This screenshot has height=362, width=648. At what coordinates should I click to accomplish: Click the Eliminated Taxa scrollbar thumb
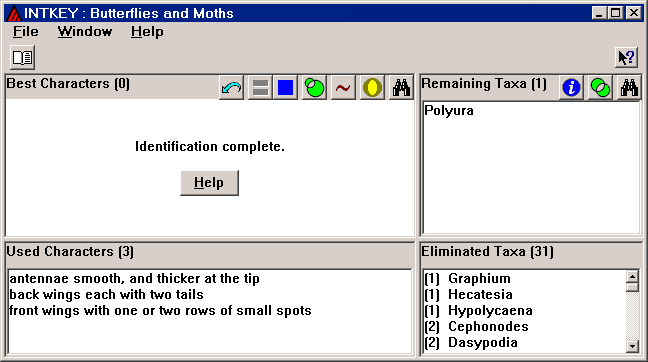[632, 287]
